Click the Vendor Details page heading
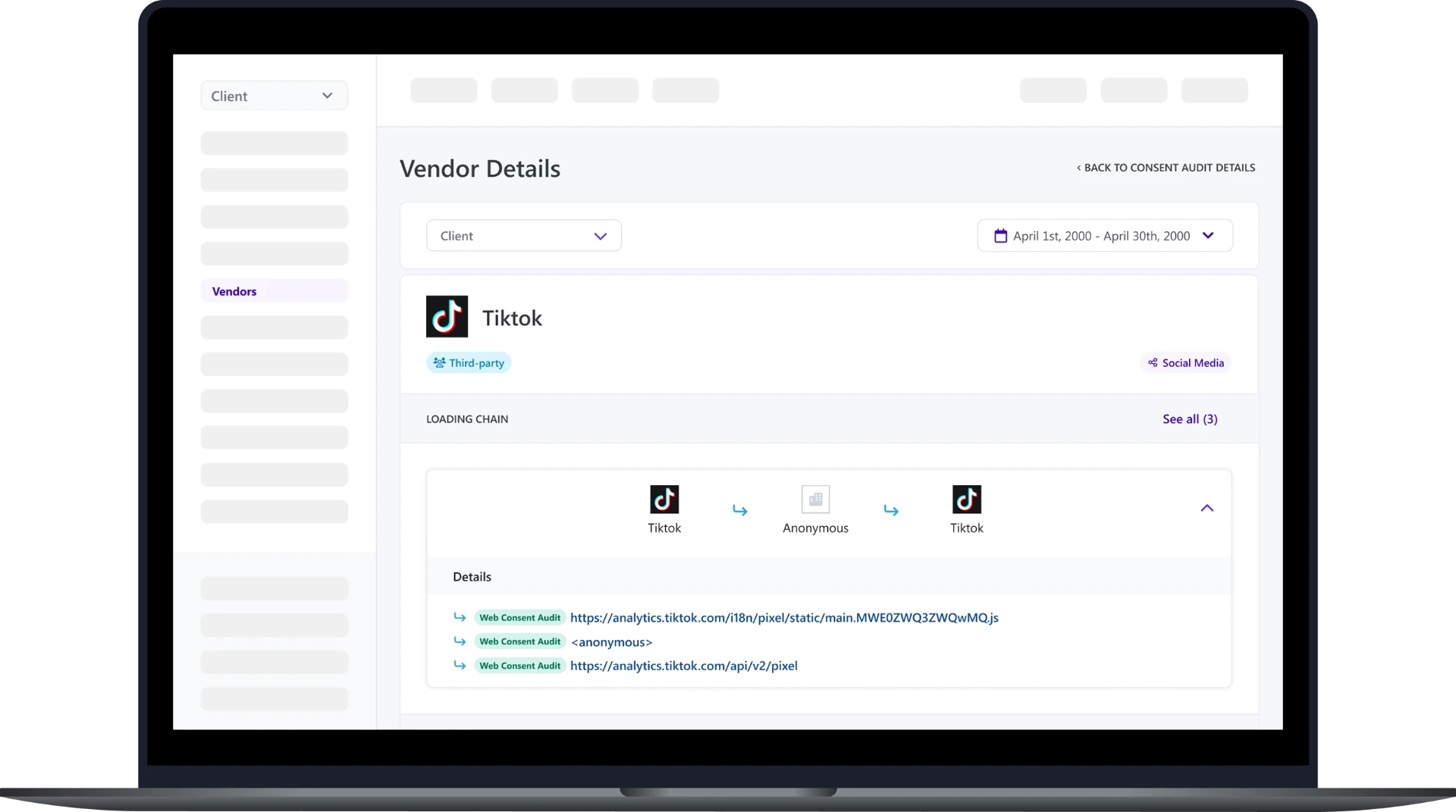Screen dimensions: 1456x812 coord(480,168)
